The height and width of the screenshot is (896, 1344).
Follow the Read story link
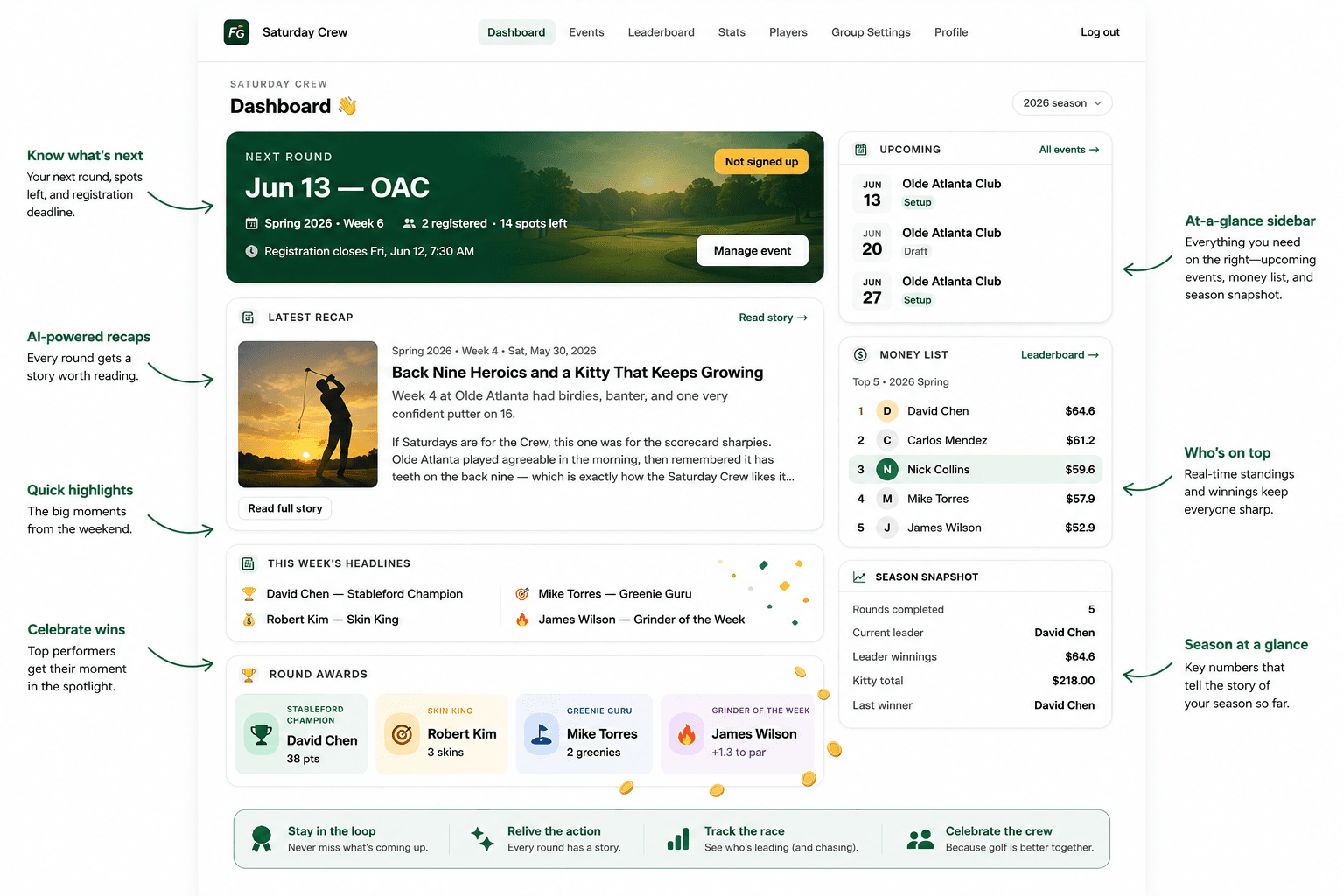point(773,318)
